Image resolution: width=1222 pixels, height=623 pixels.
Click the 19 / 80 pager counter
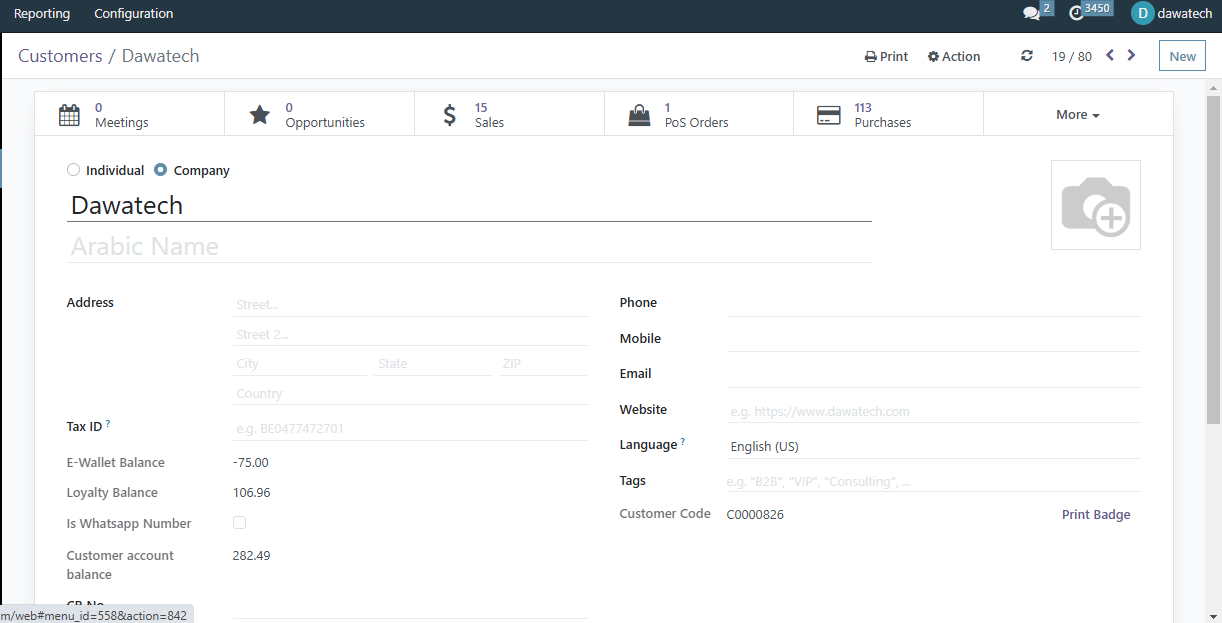(1072, 56)
